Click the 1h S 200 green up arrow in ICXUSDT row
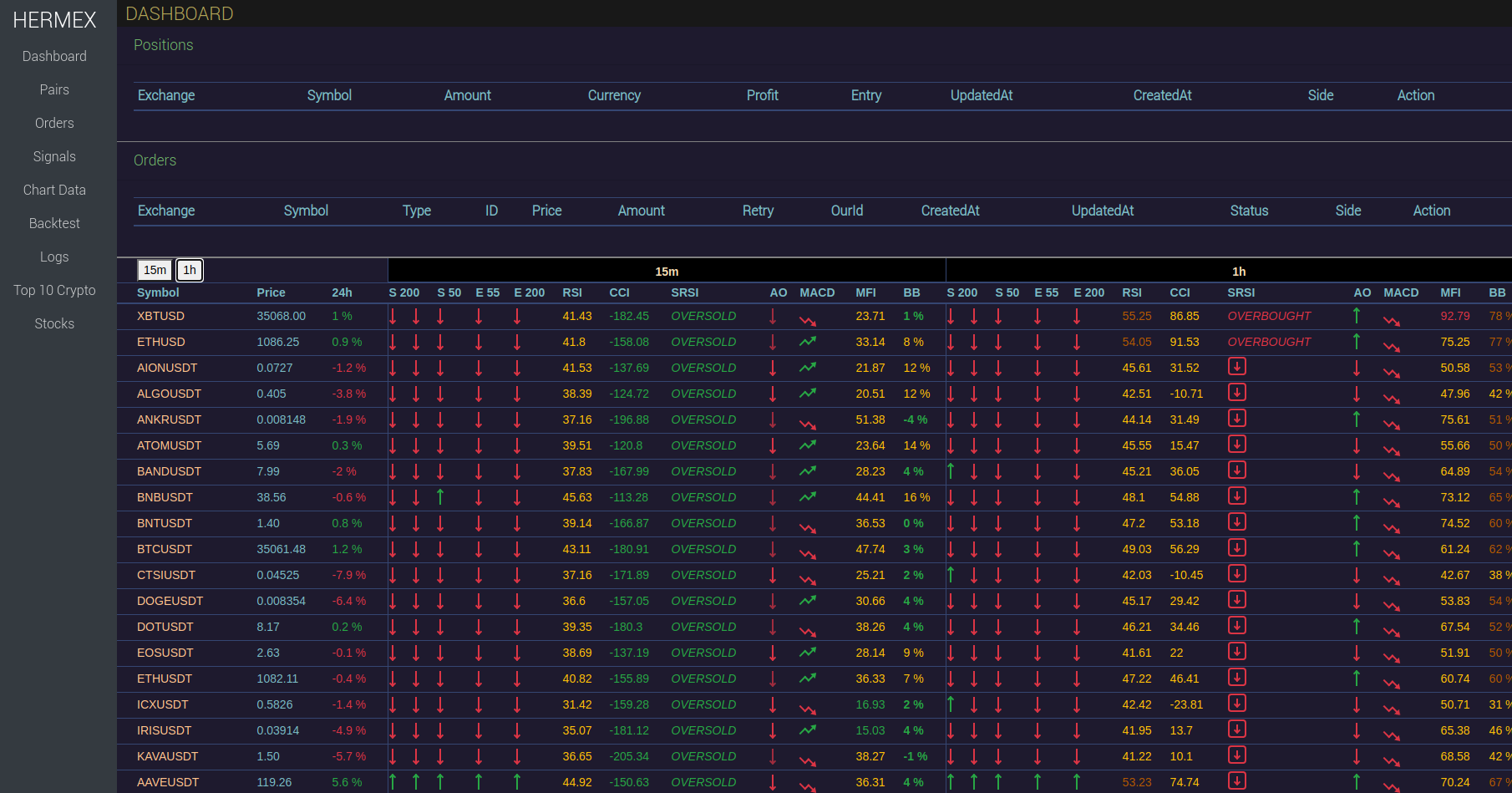1512x793 pixels. (x=951, y=704)
